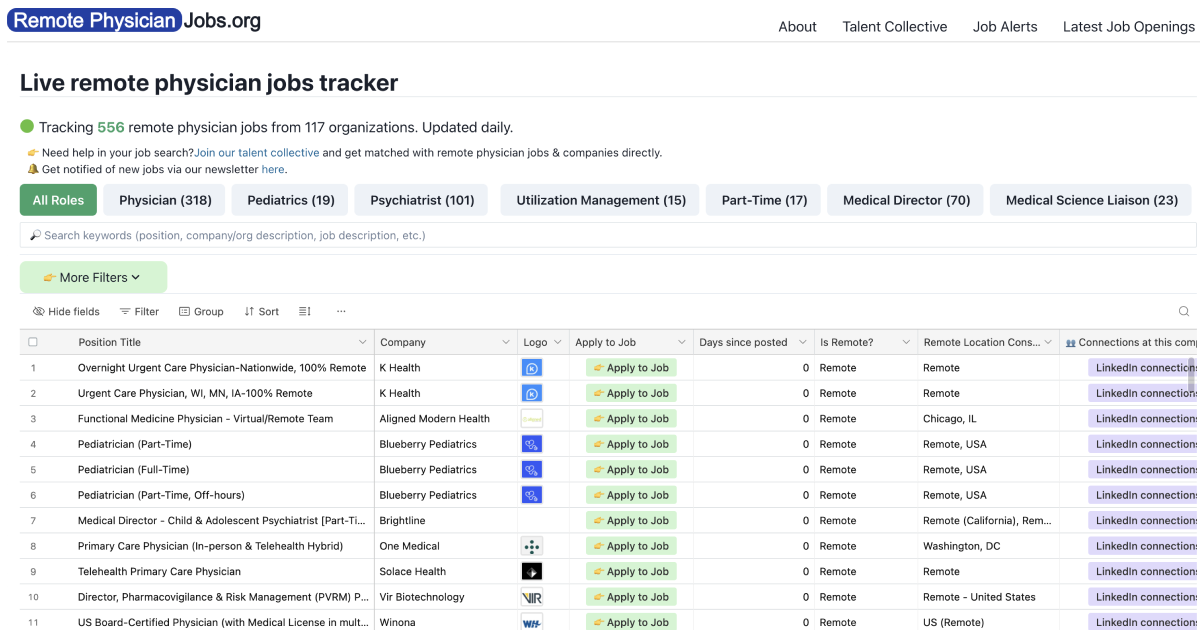Click 'Chicago, IL' location cell
Screen dimensions: 1200x630
[950, 419]
